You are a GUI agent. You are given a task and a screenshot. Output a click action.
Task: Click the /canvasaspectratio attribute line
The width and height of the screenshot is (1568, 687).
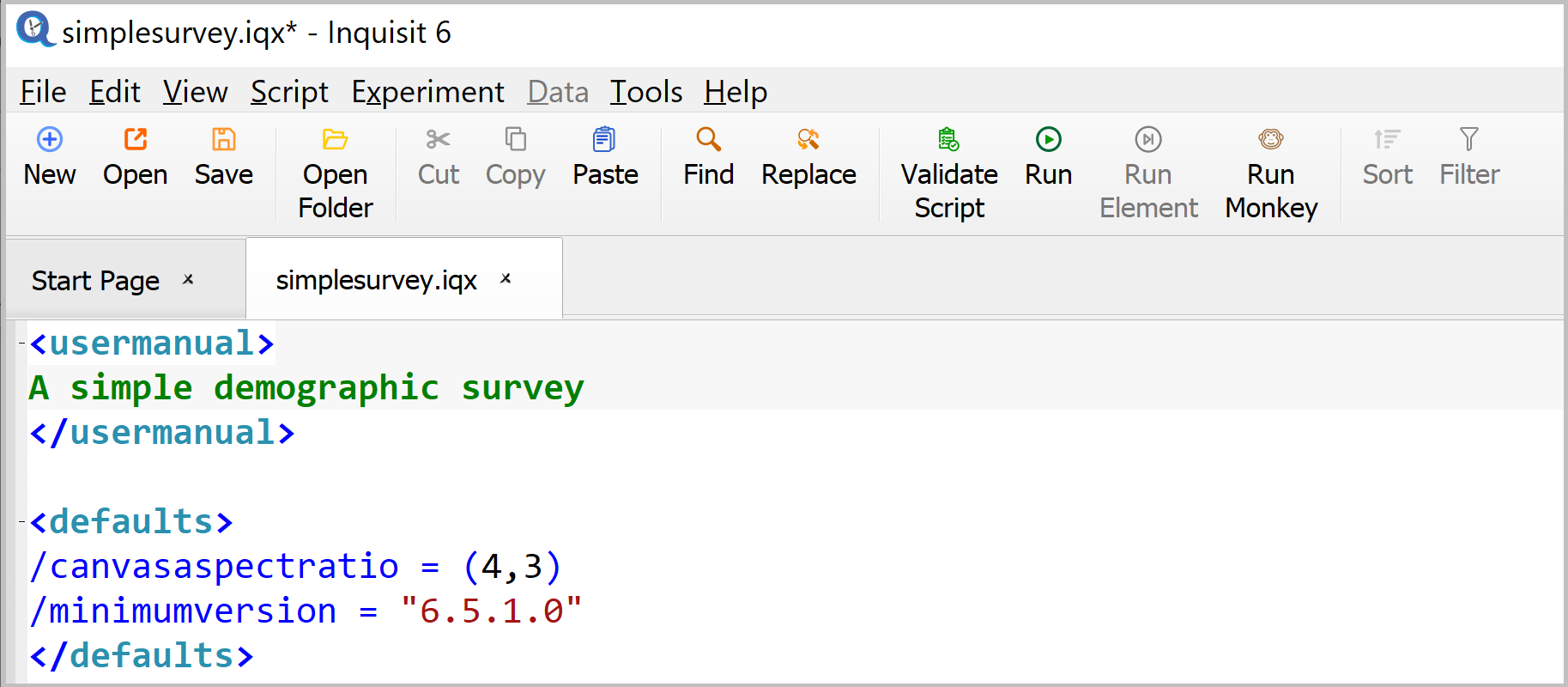pyautogui.click(x=296, y=567)
